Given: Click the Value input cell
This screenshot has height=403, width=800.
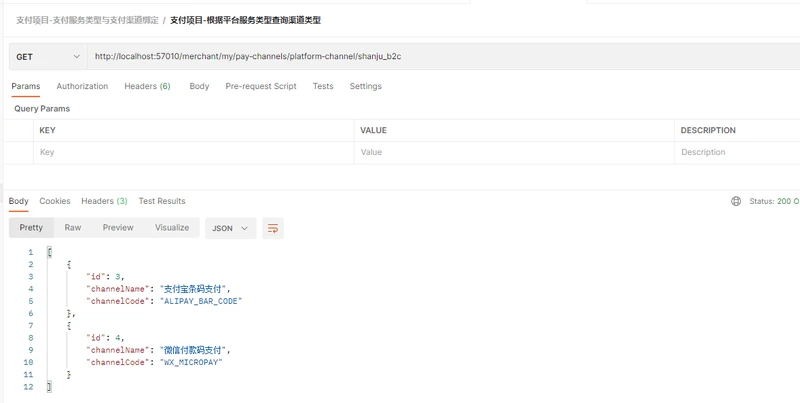Looking at the screenshot, I should (514, 153).
